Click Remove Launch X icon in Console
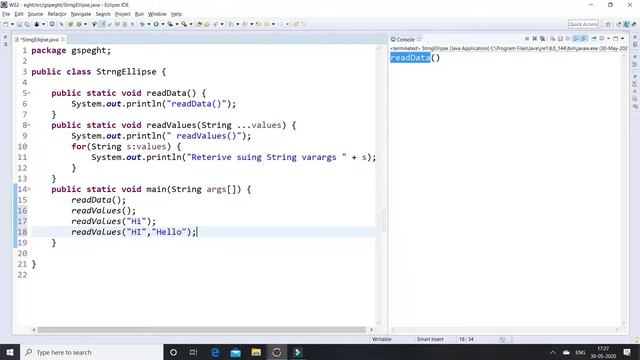Viewport: 640px width, 360px height. tap(535, 38)
